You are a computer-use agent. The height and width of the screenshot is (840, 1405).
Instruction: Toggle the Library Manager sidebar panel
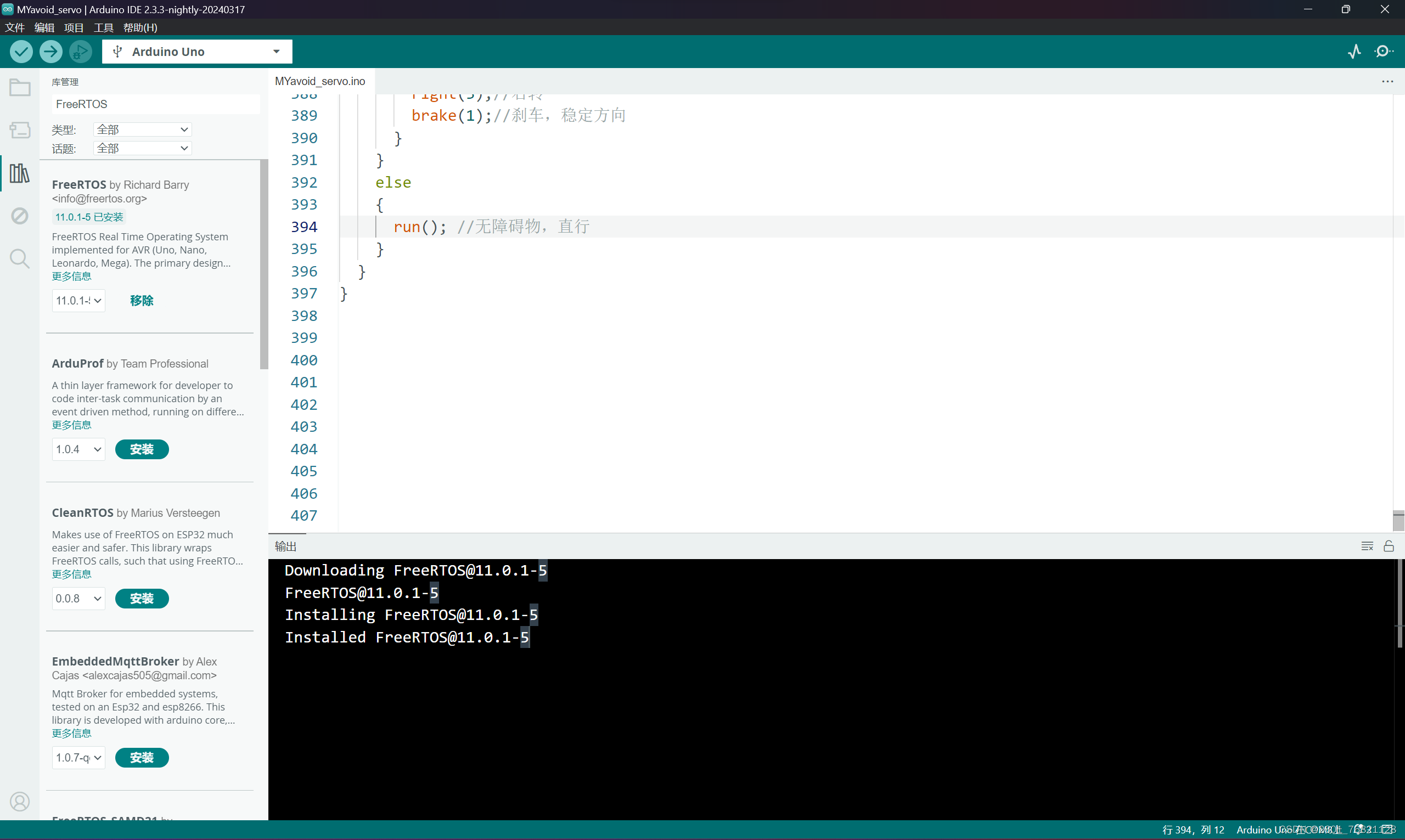click(x=20, y=173)
